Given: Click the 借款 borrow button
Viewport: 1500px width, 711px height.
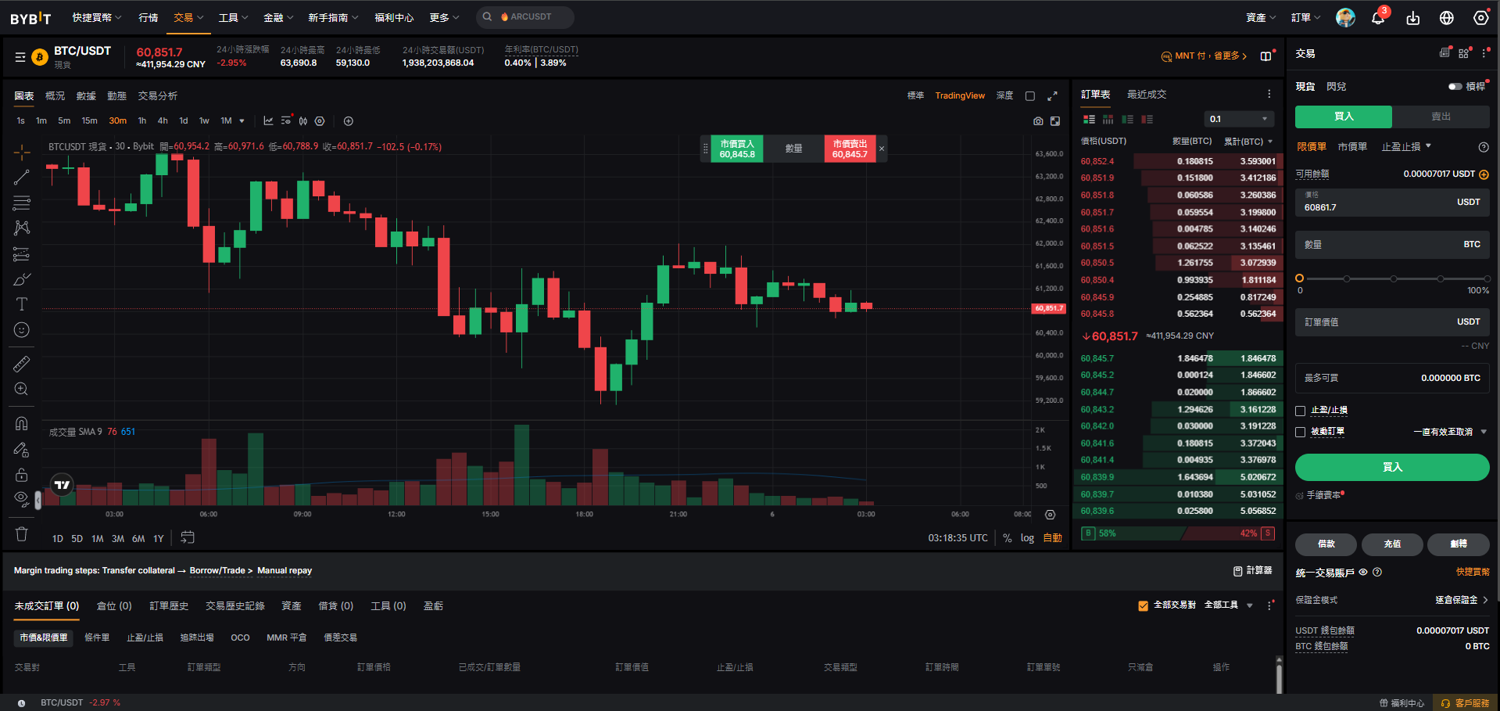Looking at the screenshot, I should point(1326,544).
